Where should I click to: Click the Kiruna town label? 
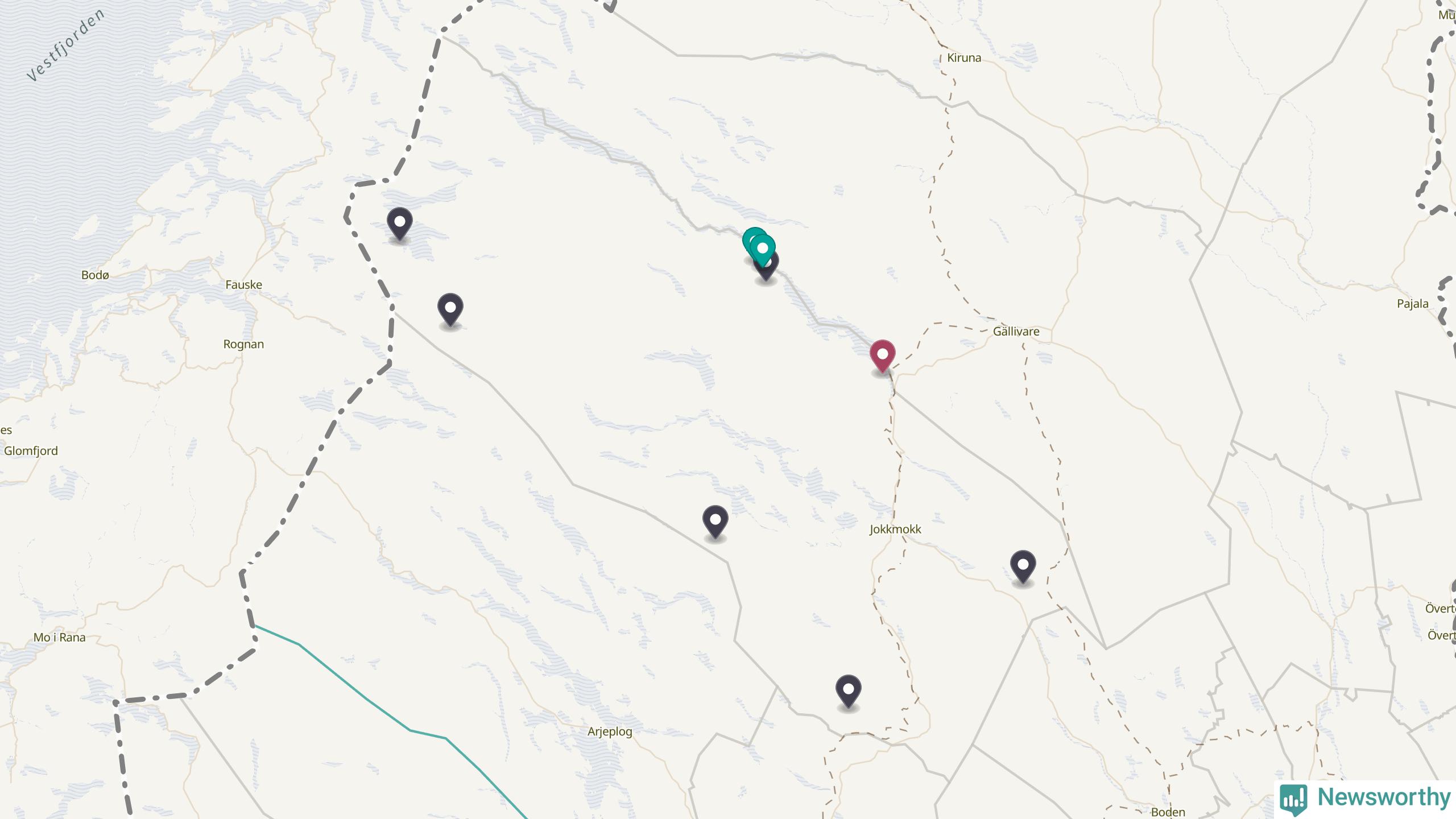pyautogui.click(x=964, y=58)
